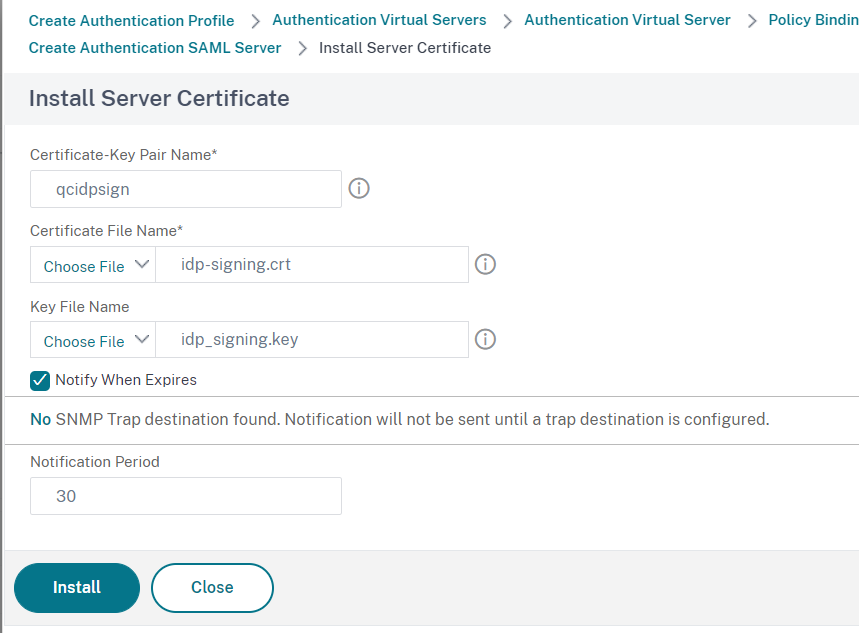
Task: Uncheck the Notify When Expires checkbox
Action: click(x=39, y=380)
